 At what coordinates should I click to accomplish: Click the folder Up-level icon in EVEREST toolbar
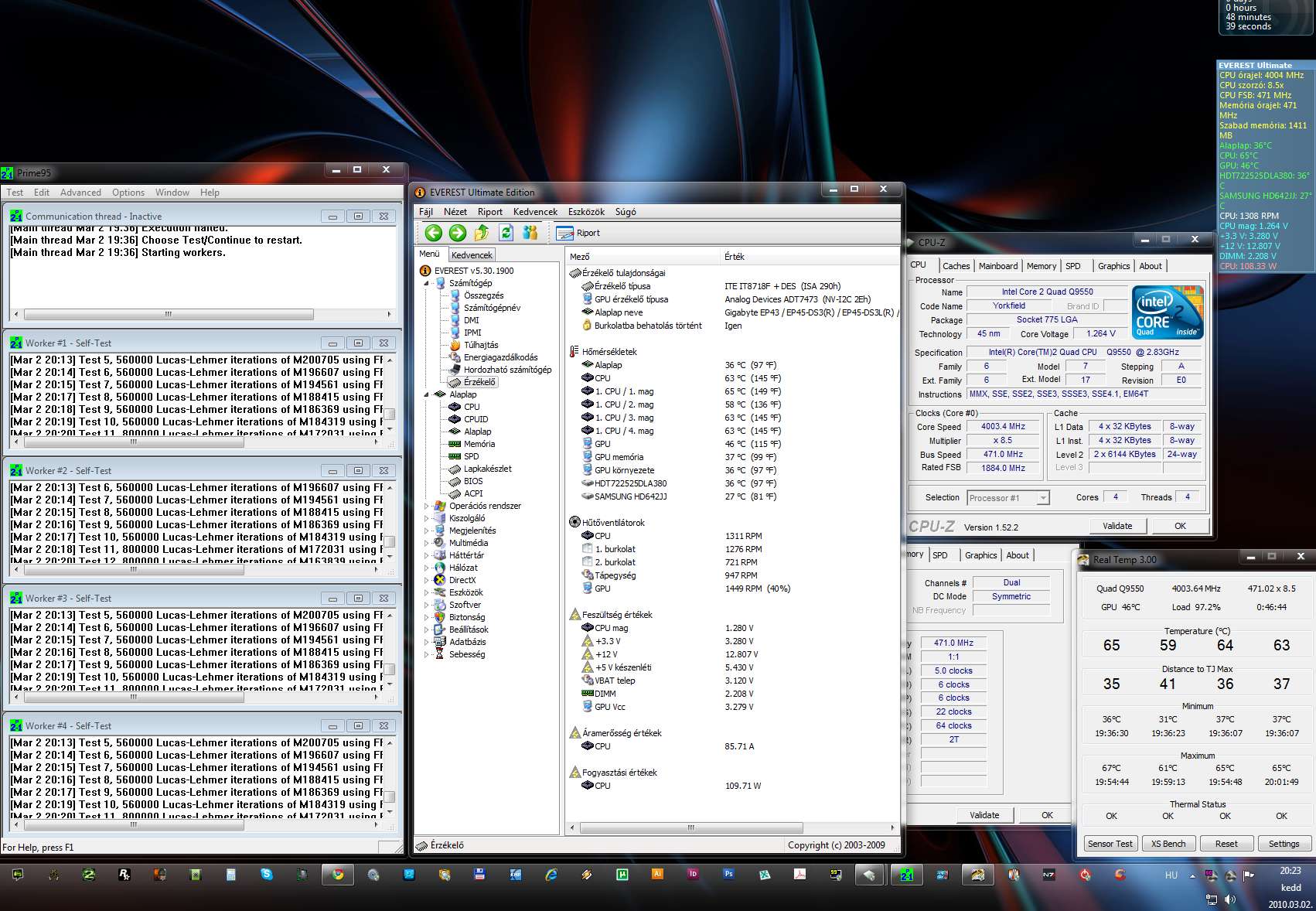click(x=482, y=233)
